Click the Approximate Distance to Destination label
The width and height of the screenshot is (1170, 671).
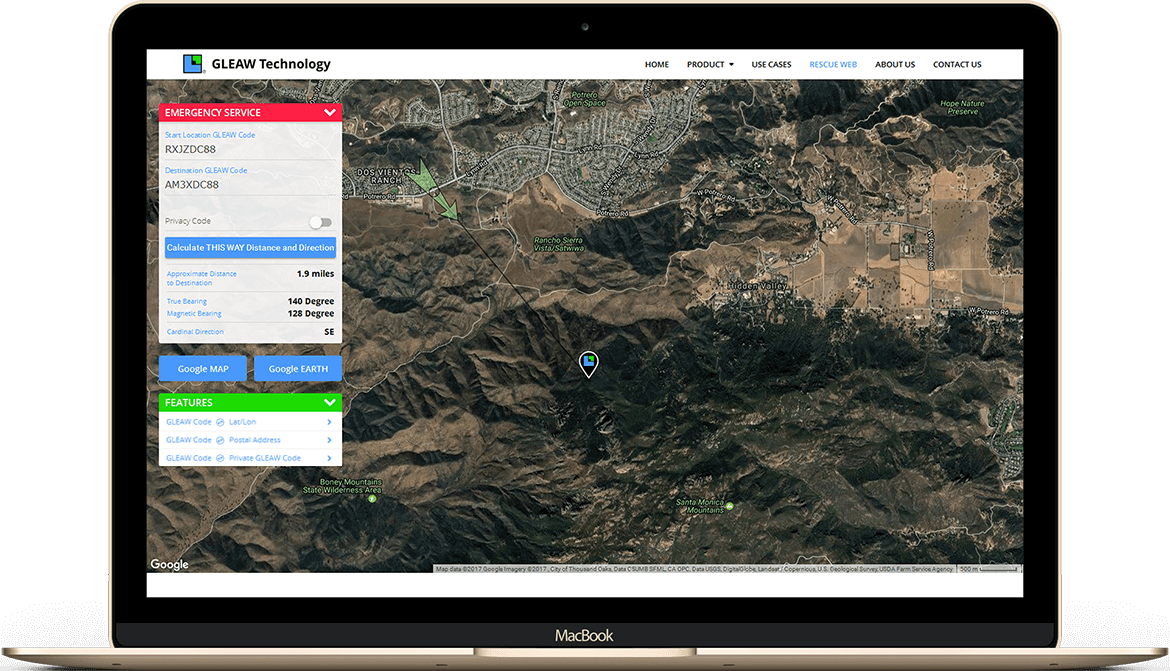pos(201,278)
